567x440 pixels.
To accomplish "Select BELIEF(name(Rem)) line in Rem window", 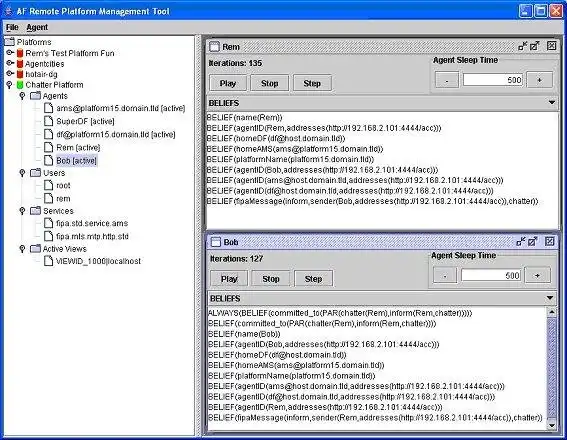I will pos(244,117).
